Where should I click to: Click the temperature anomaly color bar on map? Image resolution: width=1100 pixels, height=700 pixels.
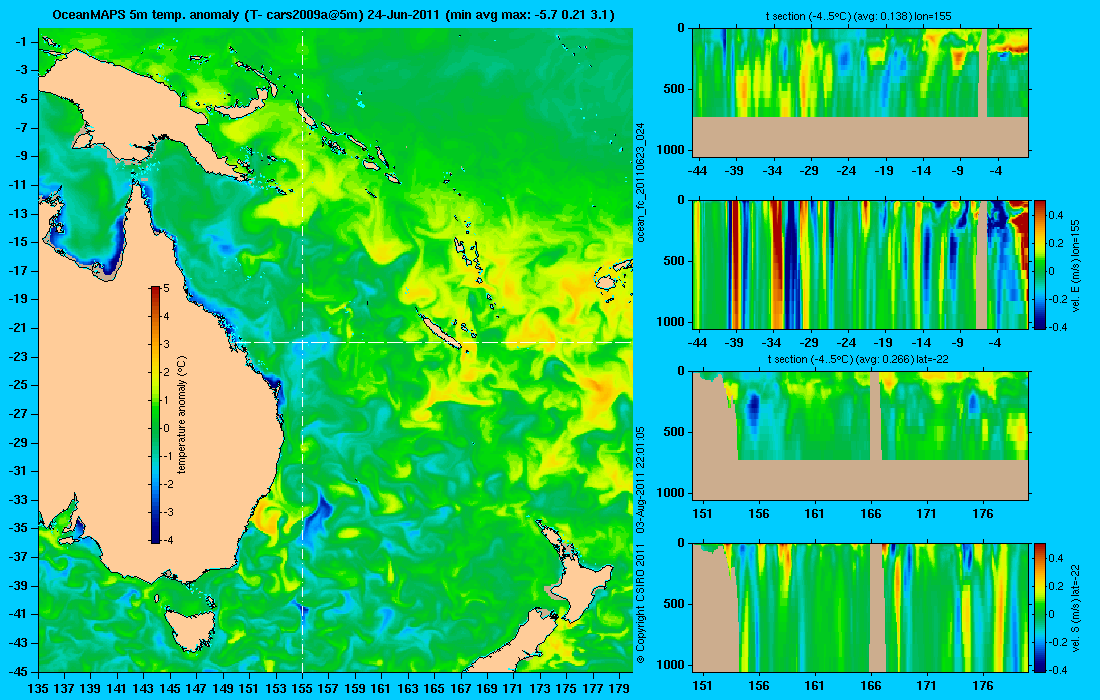tap(155, 415)
